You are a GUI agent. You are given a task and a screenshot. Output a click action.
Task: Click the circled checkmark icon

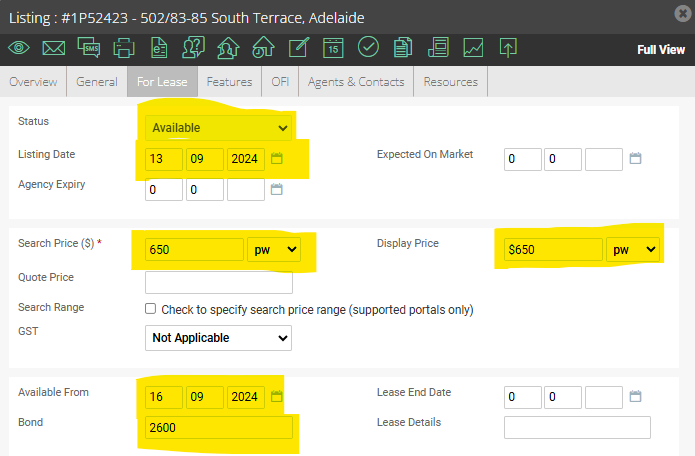click(x=368, y=47)
